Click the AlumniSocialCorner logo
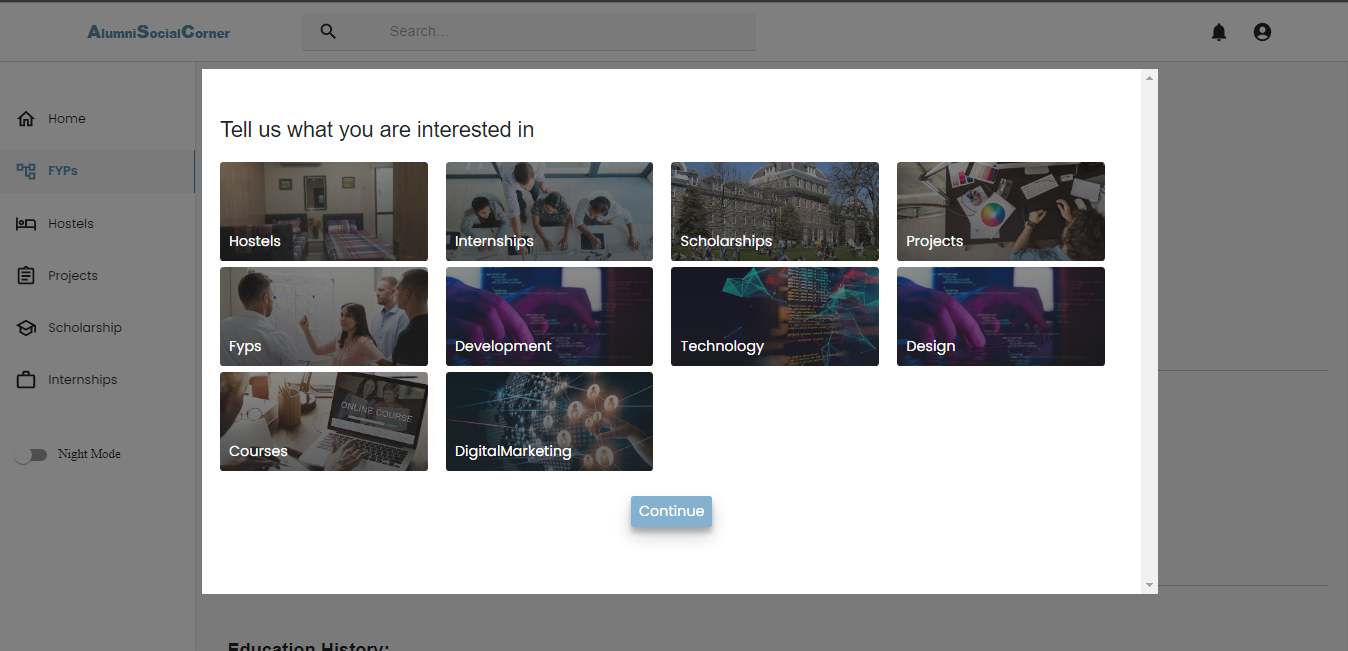This screenshot has height=651, width=1348. [x=158, y=32]
